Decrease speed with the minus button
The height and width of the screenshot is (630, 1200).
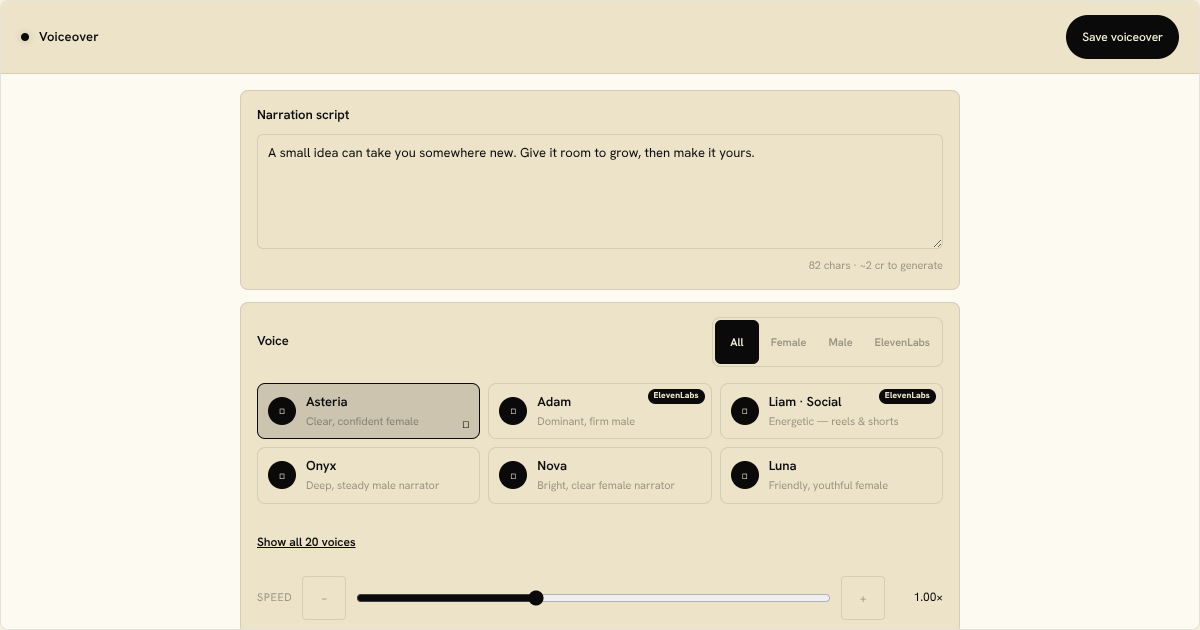coord(324,598)
